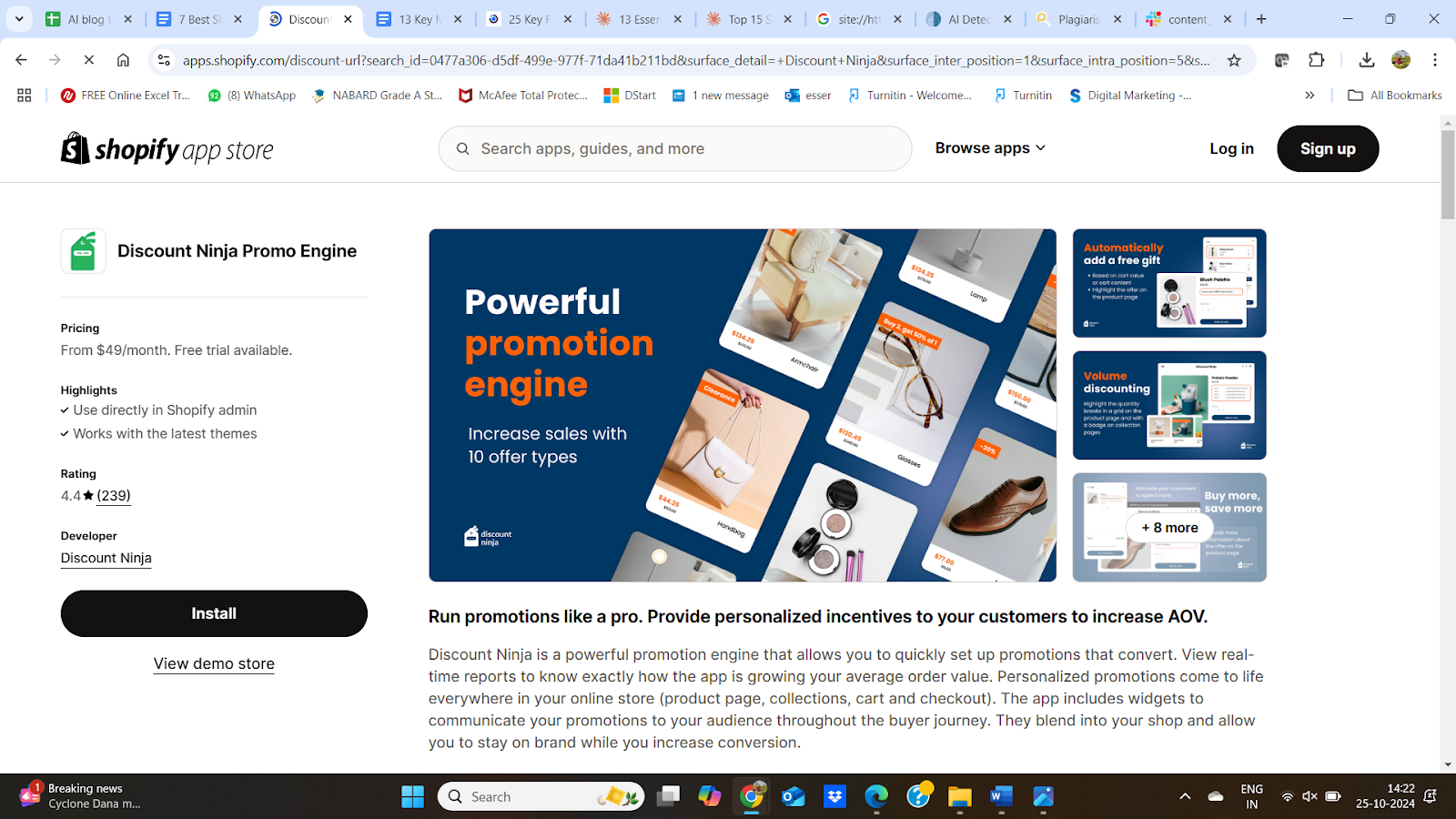Open the Chrome profile avatar
Image resolution: width=1456 pixels, height=819 pixels.
[x=1400, y=60]
